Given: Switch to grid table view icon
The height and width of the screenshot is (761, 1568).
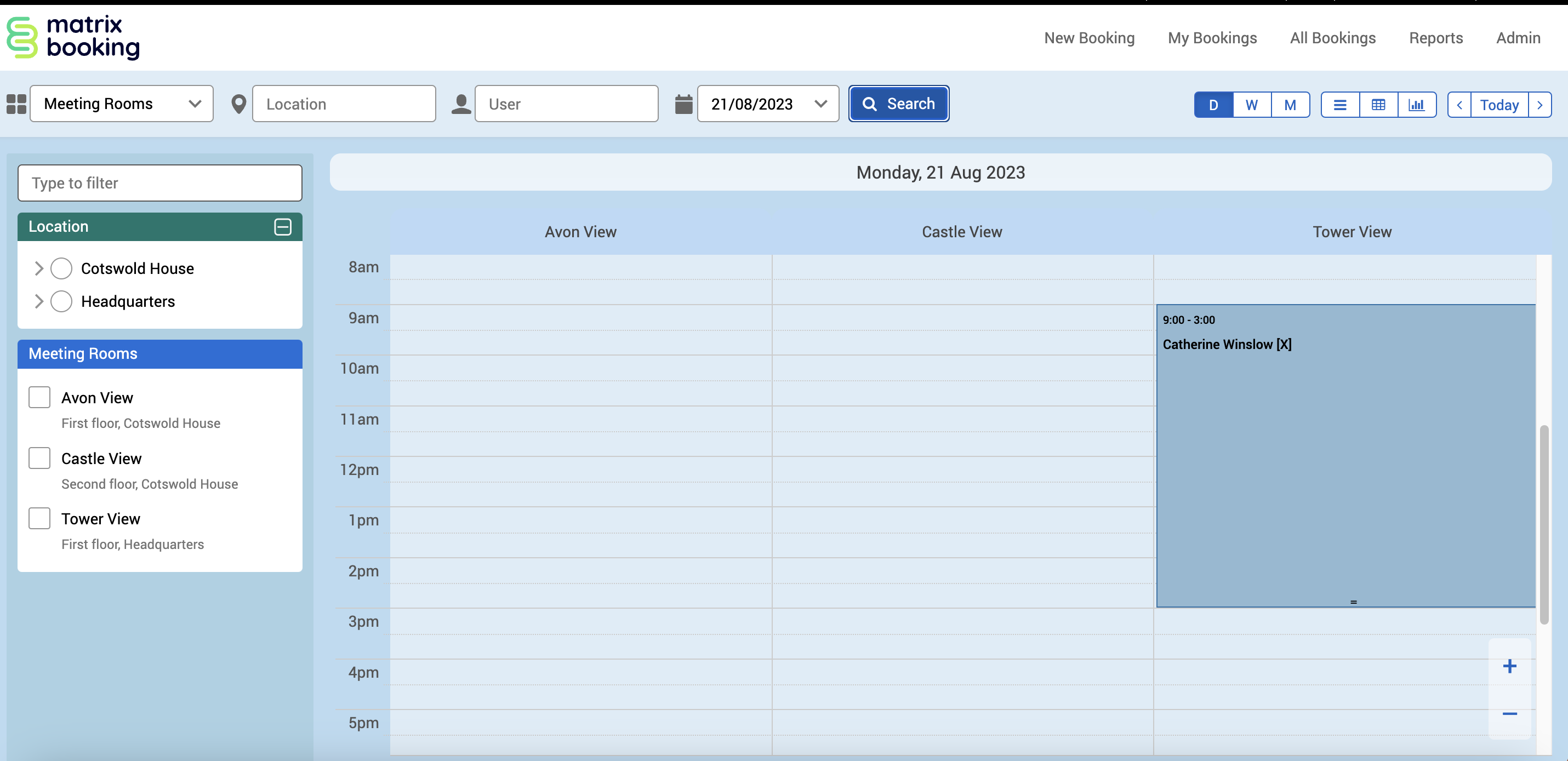Looking at the screenshot, I should click(1378, 105).
